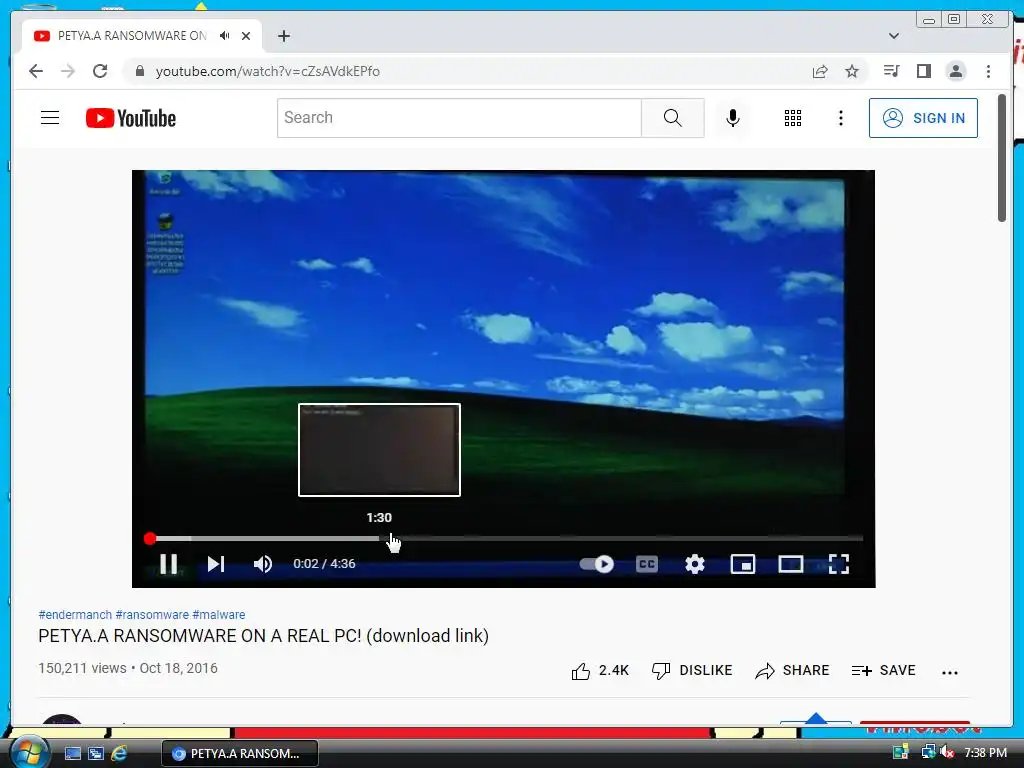
Task: Open Chrome profile avatar
Action: (956, 71)
